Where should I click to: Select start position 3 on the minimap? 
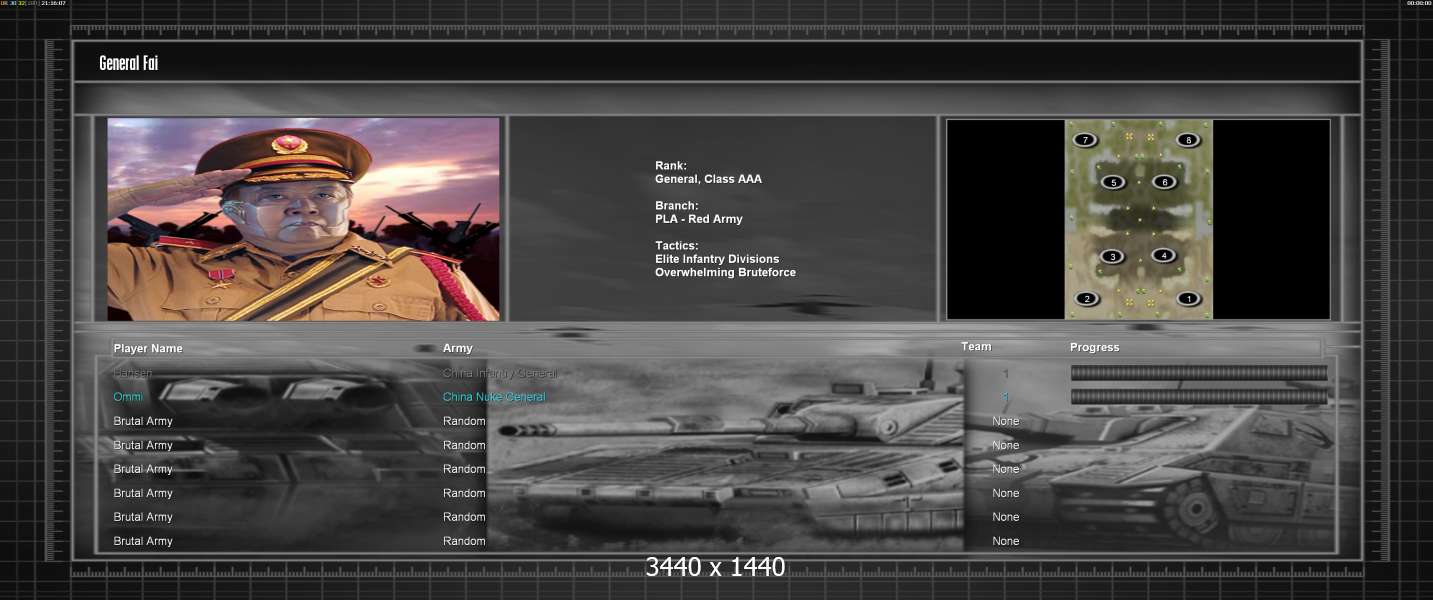[x=1112, y=257]
